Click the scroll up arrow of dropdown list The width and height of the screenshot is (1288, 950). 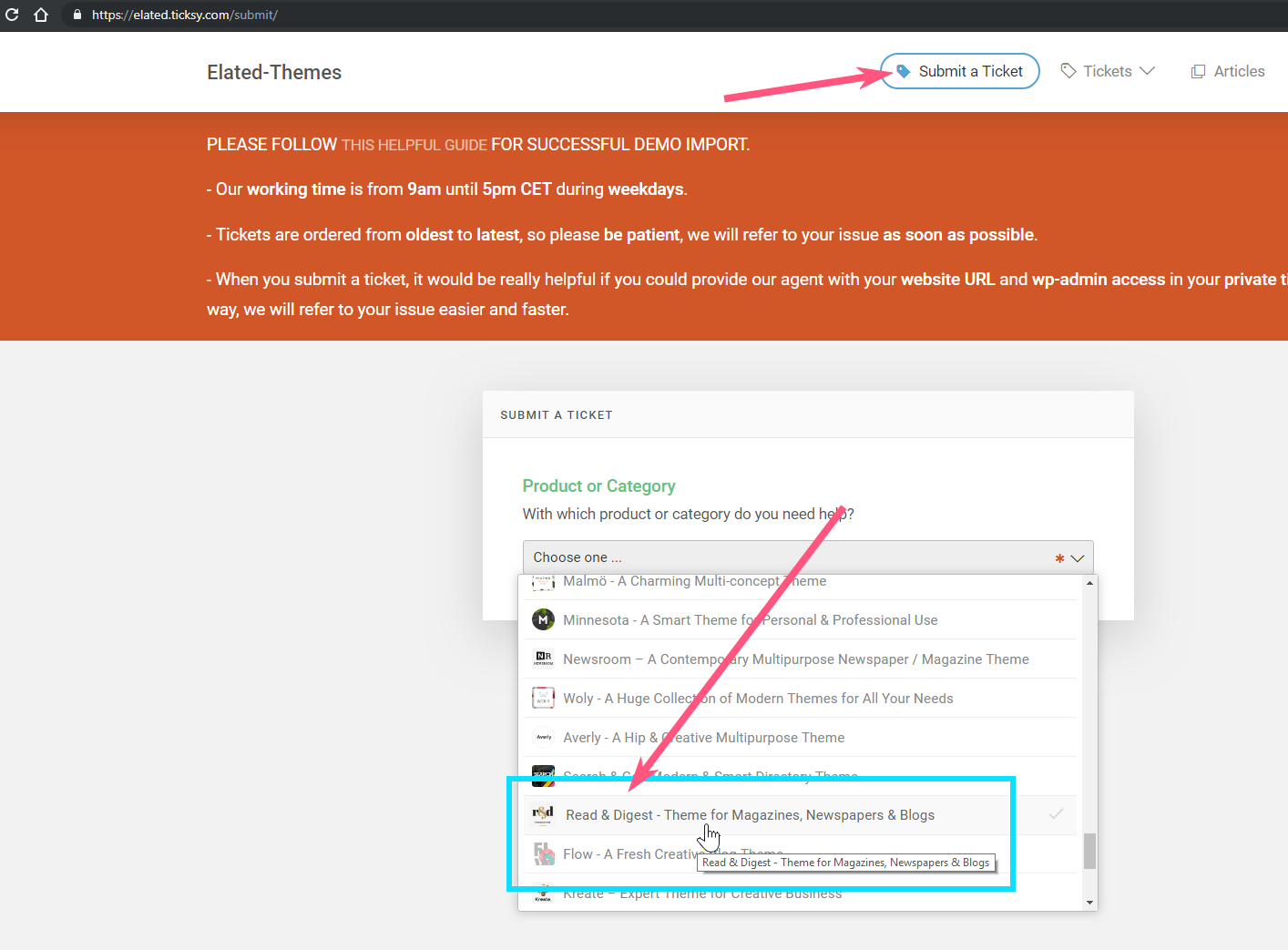[1089, 583]
